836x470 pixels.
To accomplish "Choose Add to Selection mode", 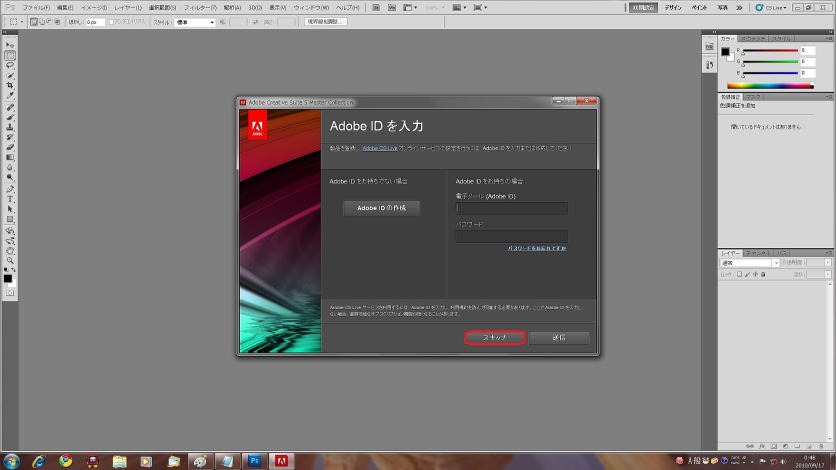I will 42,22.
